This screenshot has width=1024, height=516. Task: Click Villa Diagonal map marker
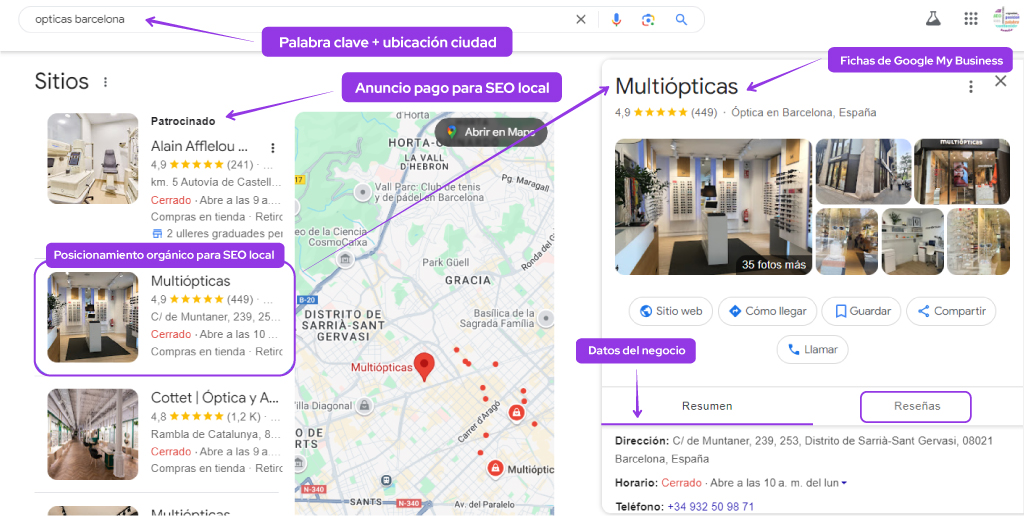pyautogui.click(x=364, y=406)
